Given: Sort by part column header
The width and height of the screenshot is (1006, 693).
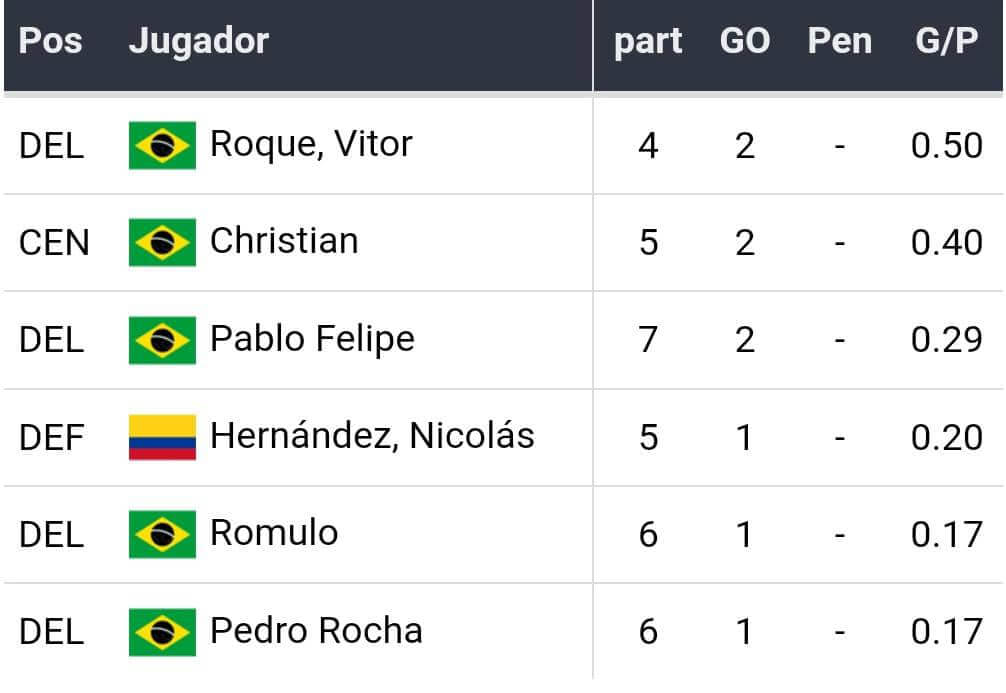Looking at the screenshot, I should coord(648,42).
